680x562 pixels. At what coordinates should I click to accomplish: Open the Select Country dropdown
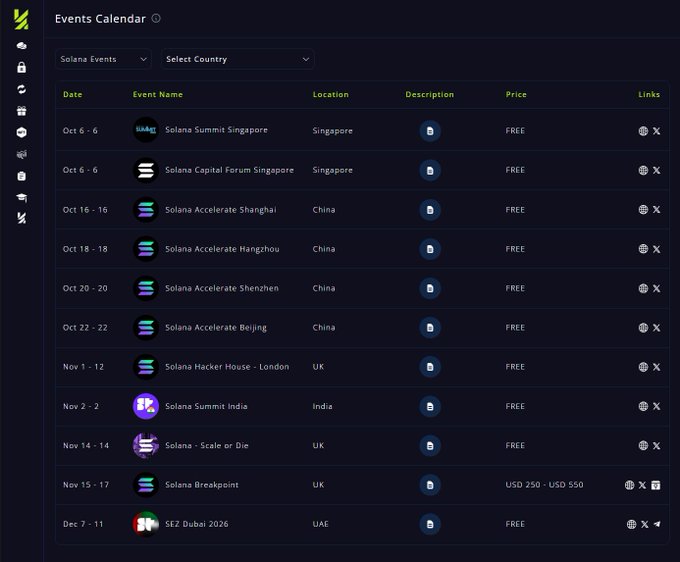(237, 59)
